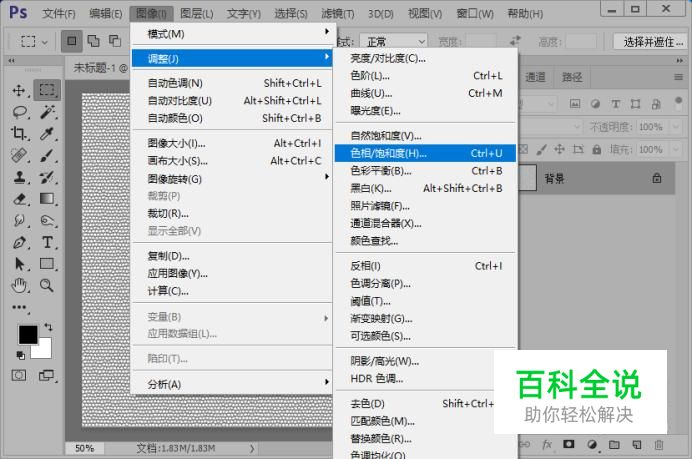Viewport: 692px width, 459px height.
Task: Expand the 图像旋转(G) submenu
Action: [232, 179]
